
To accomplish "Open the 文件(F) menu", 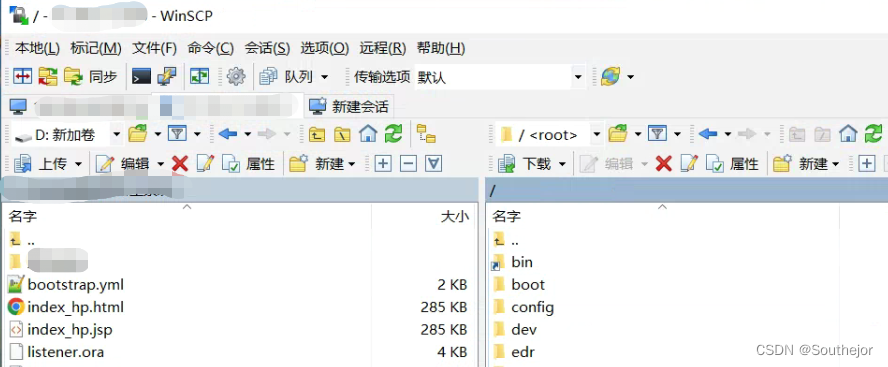I will click(155, 49).
